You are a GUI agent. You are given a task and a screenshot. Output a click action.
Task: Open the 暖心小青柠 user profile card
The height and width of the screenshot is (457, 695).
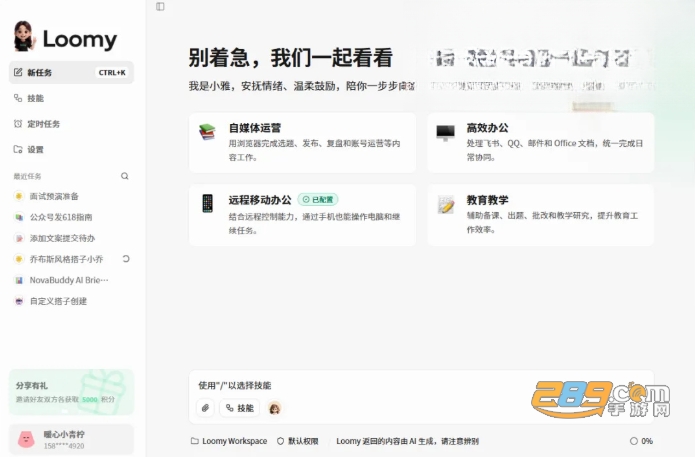click(x=71, y=440)
